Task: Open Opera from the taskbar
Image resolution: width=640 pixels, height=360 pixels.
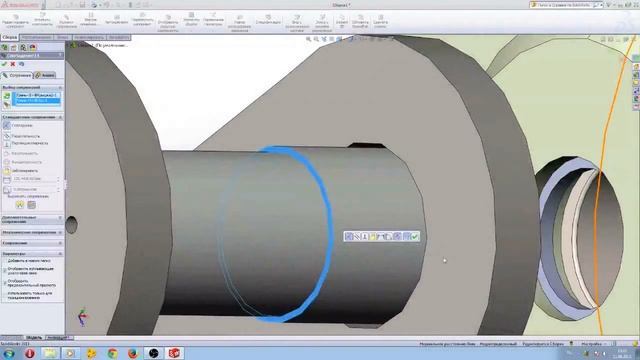Action: pos(30,353)
